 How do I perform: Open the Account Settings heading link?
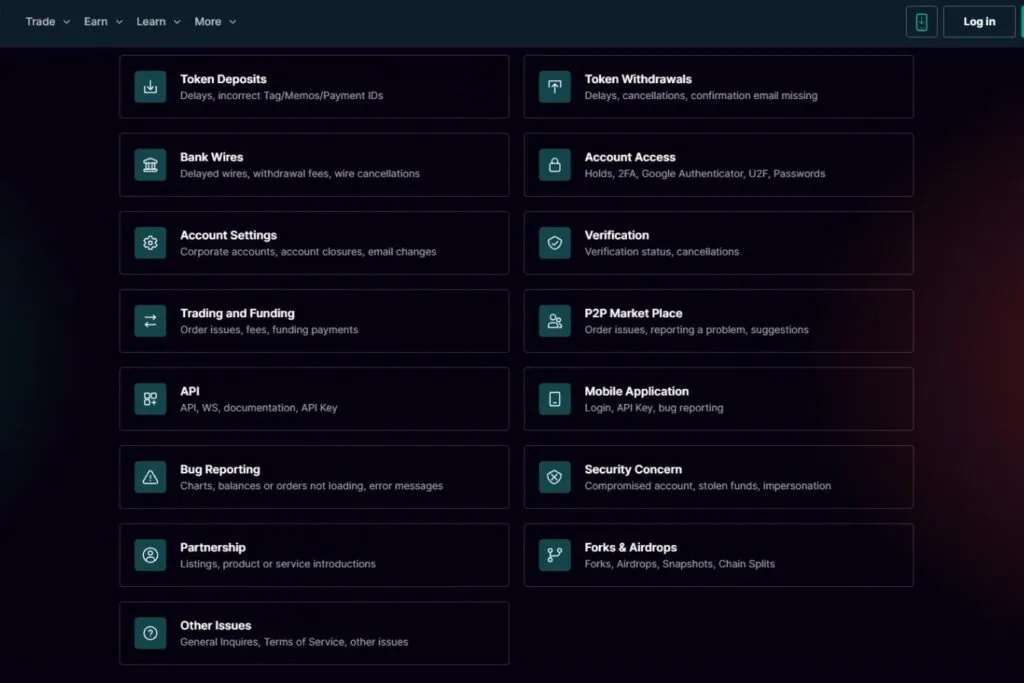click(229, 235)
